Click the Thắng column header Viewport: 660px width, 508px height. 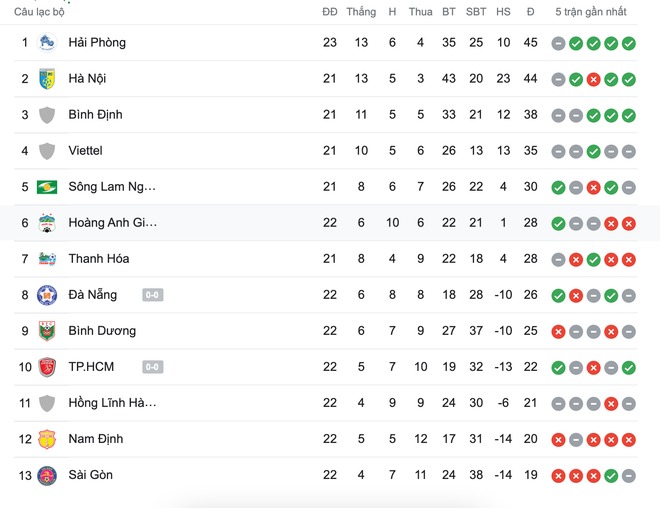click(361, 12)
